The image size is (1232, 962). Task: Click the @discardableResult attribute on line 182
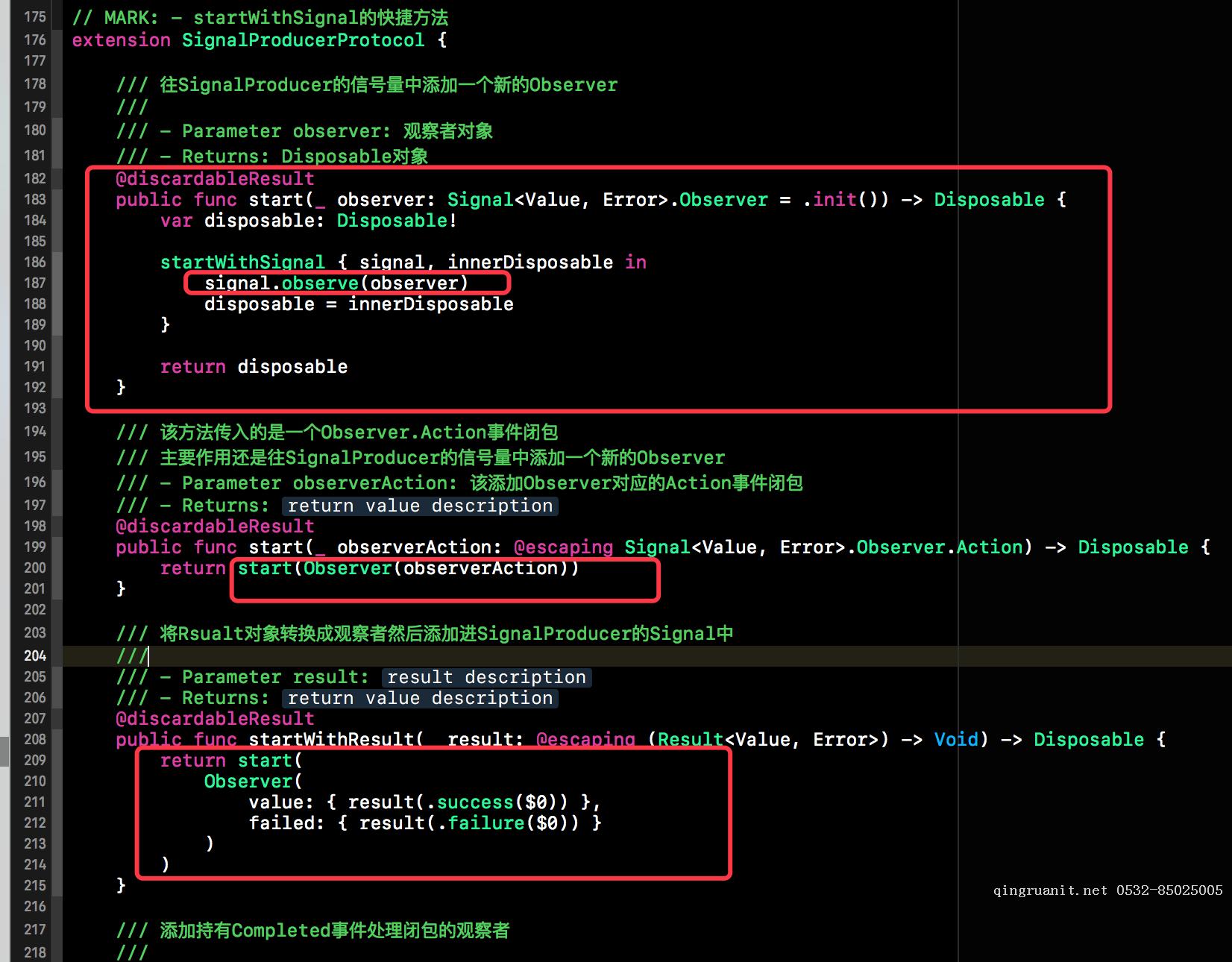pyautogui.click(x=215, y=179)
